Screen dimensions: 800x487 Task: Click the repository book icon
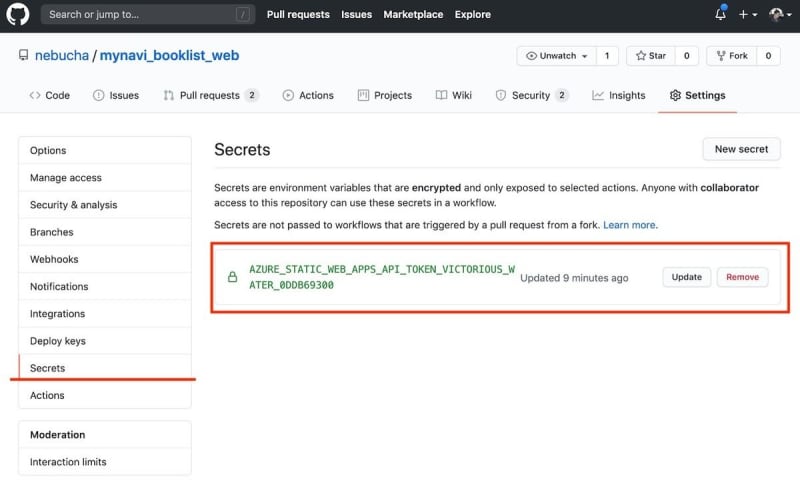(23, 55)
